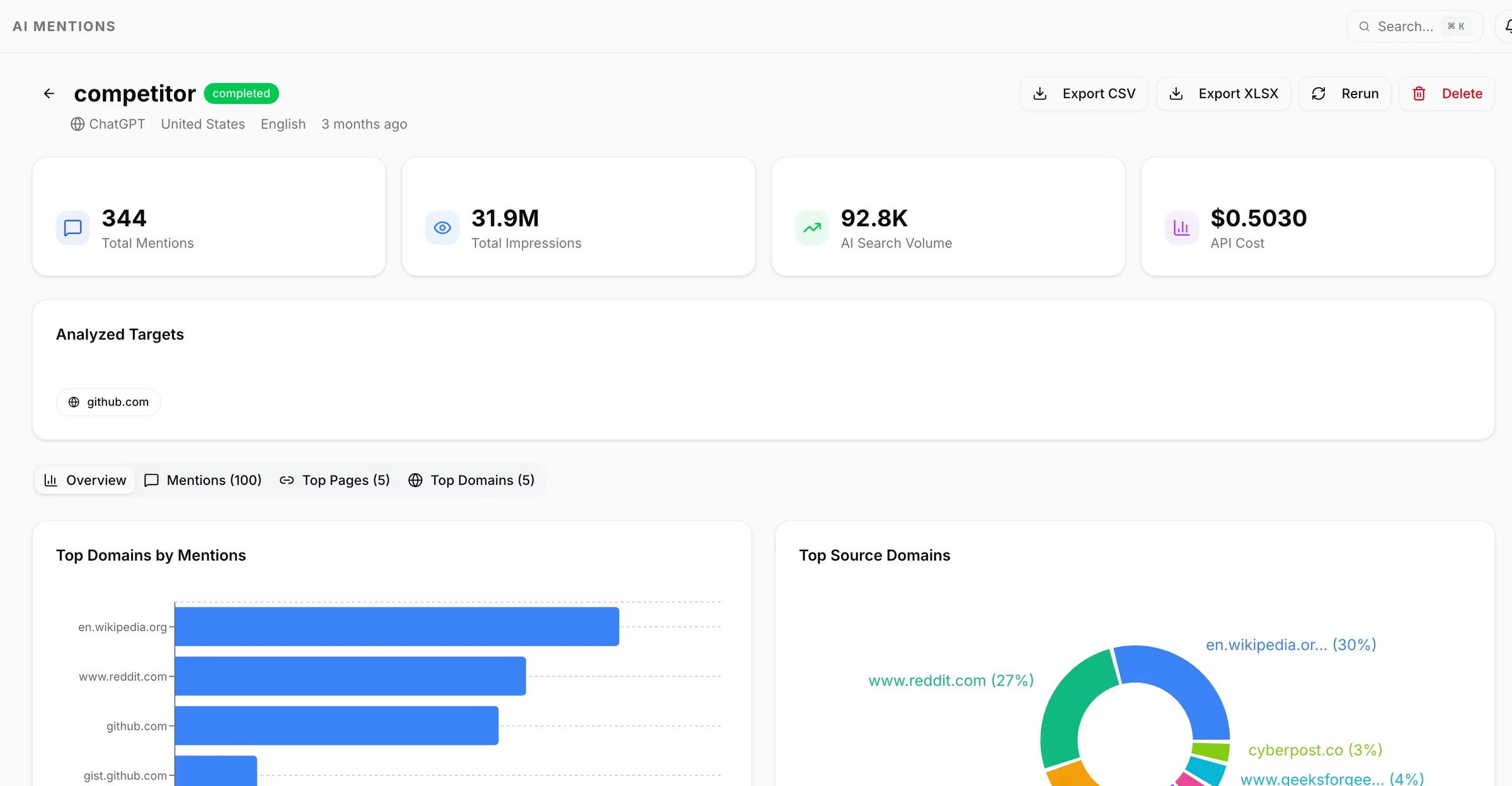Image resolution: width=1512 pixels, height=786 pixels.
Task: Click the AI Search Volume trend icon
Action: click(x=812, y=227)
